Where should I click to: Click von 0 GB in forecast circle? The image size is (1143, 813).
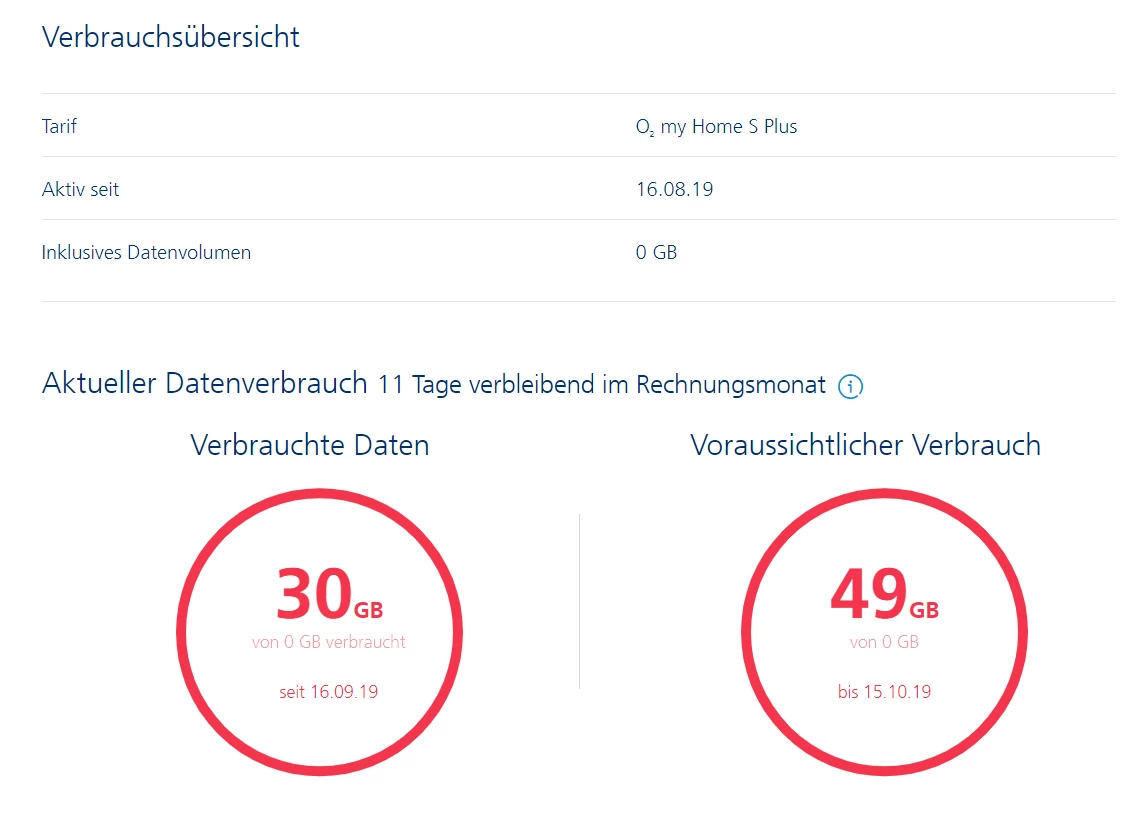(x=883, y=642)
